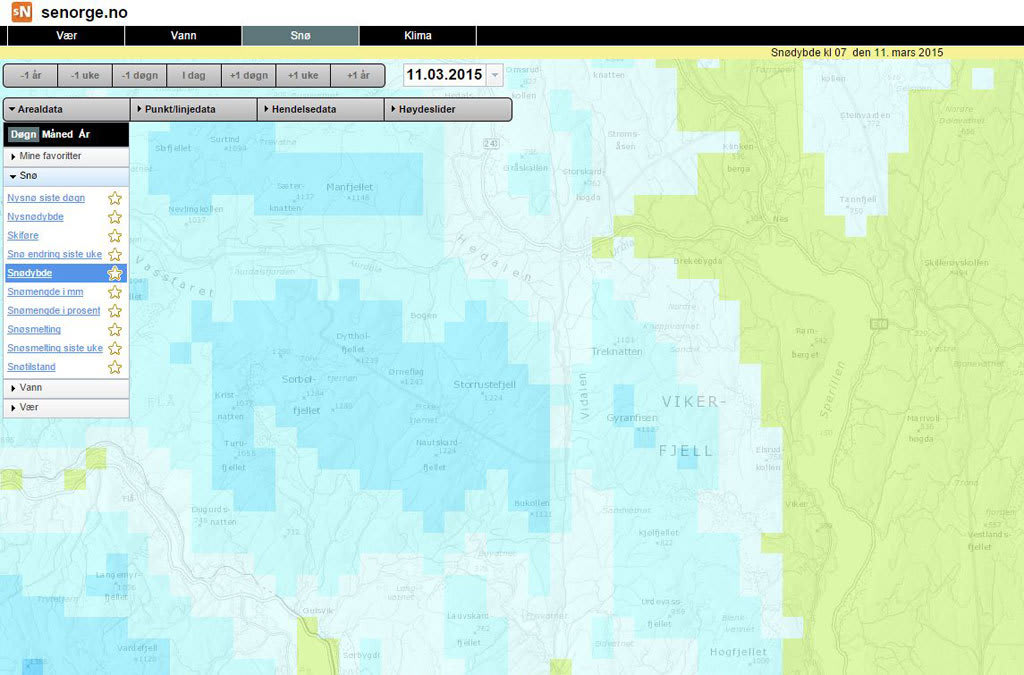Toggle the Snødybde favorite star
The width and height of the screenshot is (1024, 675).
tap(115, 273)
